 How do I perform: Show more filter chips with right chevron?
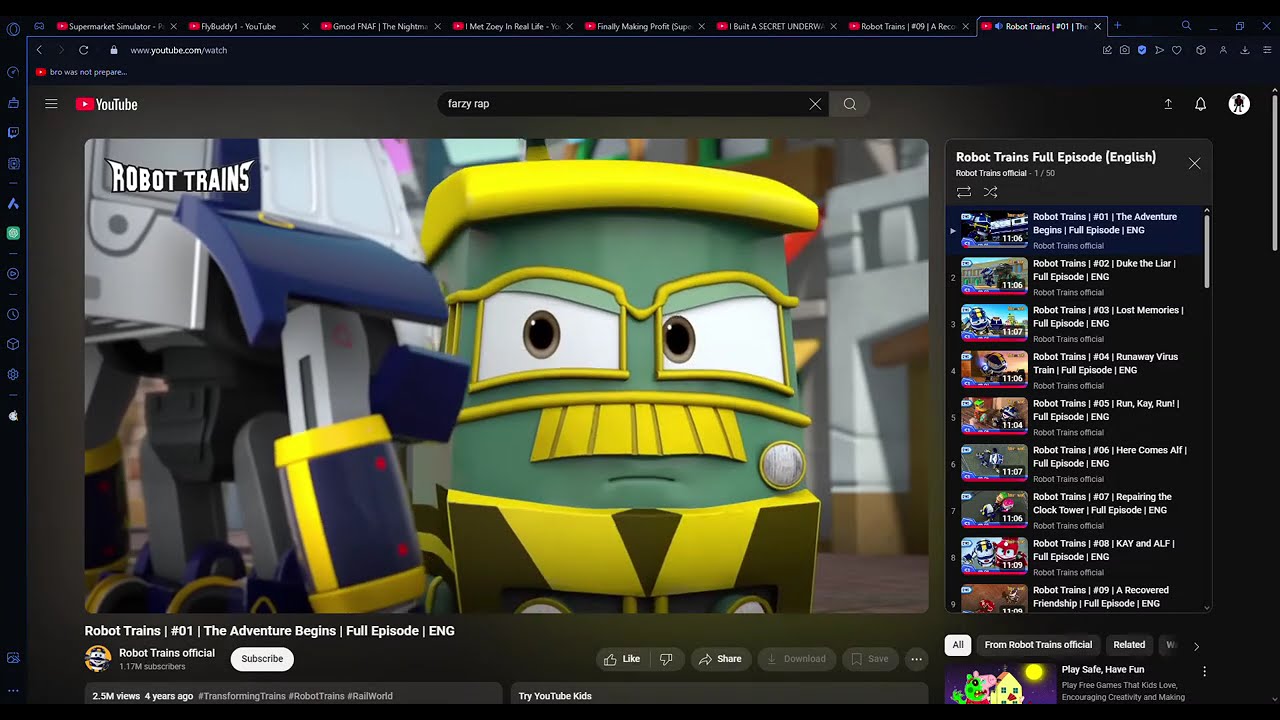point(1196,646)
